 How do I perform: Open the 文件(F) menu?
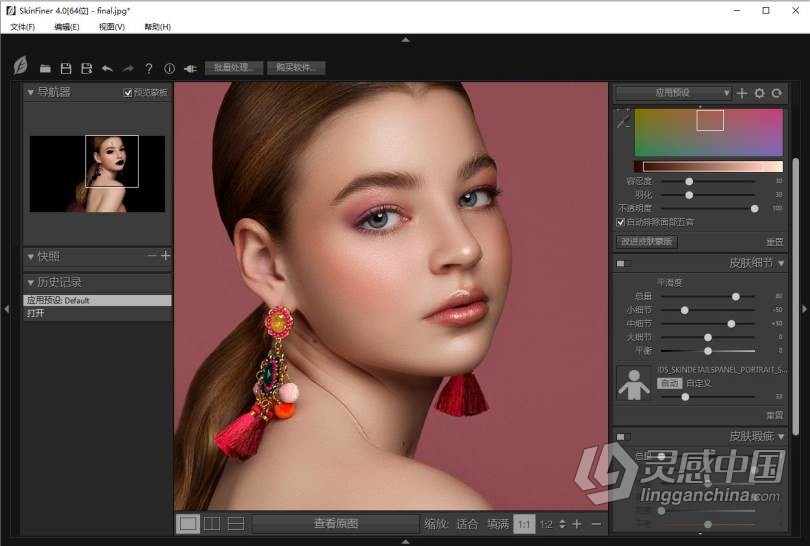tap(22, 27)
